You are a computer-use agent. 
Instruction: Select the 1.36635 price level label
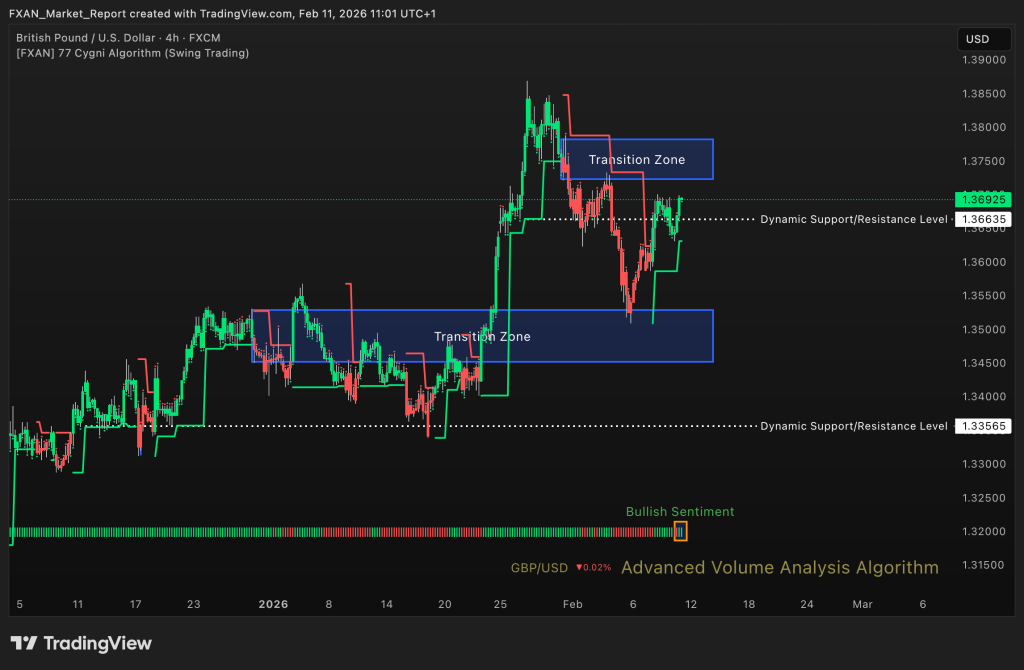[982, 218]
